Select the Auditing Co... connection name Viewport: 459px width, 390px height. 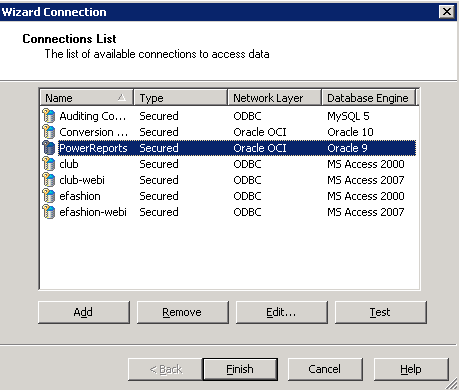coord(93,116)
